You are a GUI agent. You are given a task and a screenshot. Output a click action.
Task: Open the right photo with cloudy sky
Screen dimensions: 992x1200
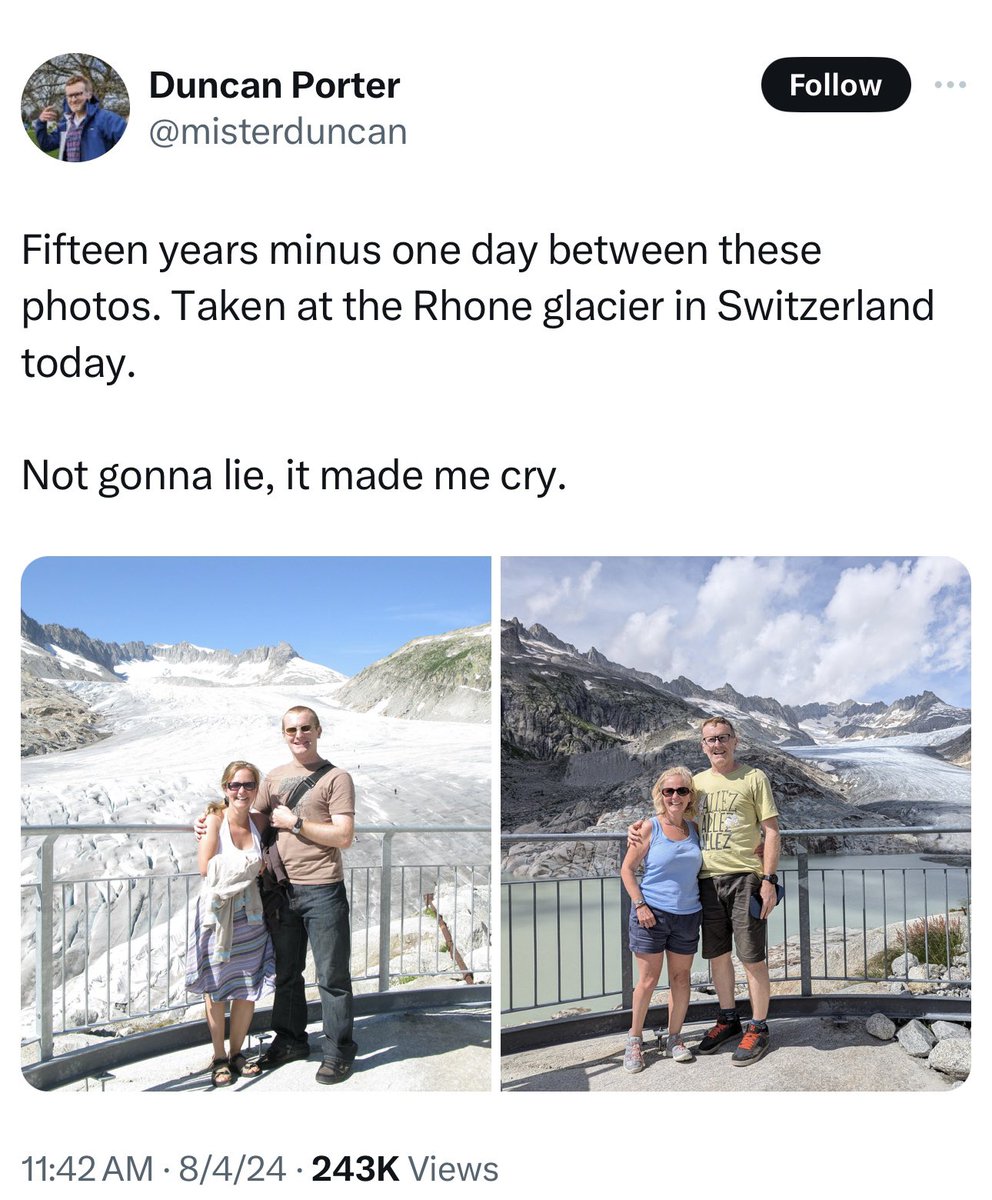pyautogui.click(x=736, y=823)
